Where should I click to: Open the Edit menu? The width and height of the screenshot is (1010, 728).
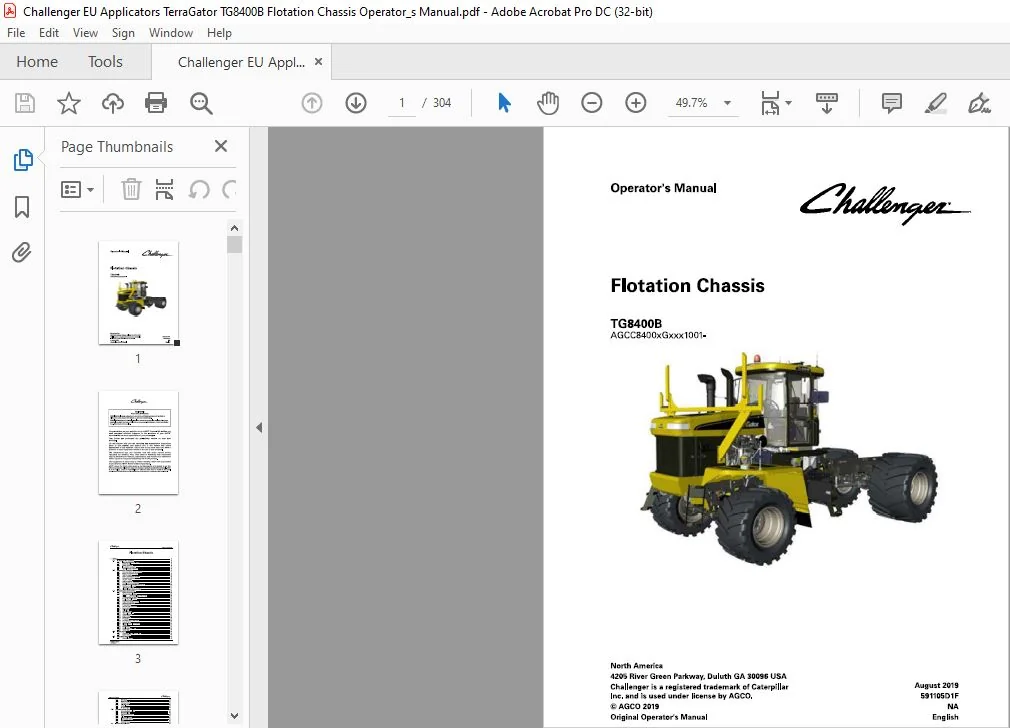point(49,33)
